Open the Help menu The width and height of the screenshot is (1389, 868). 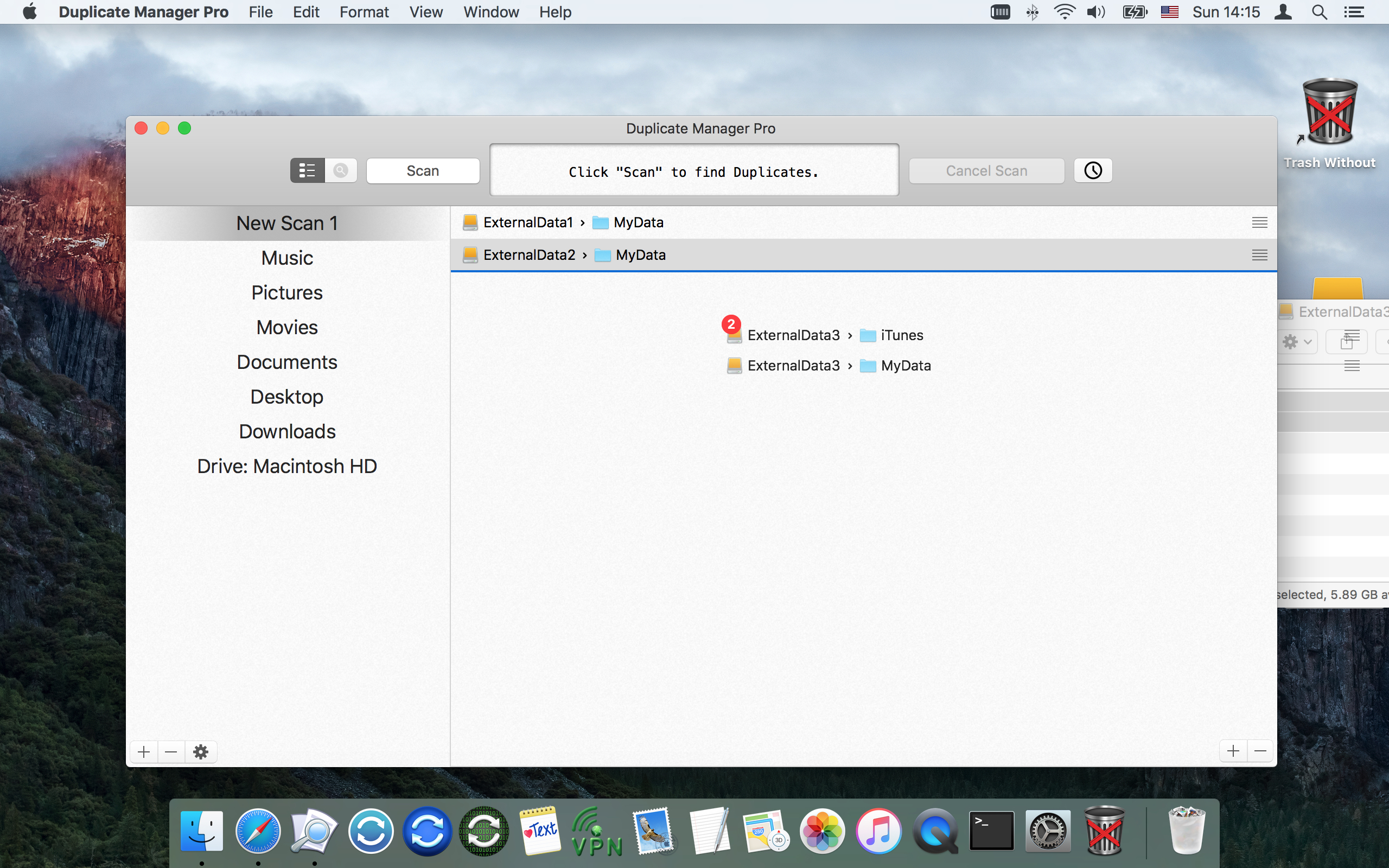pos(555,12)
